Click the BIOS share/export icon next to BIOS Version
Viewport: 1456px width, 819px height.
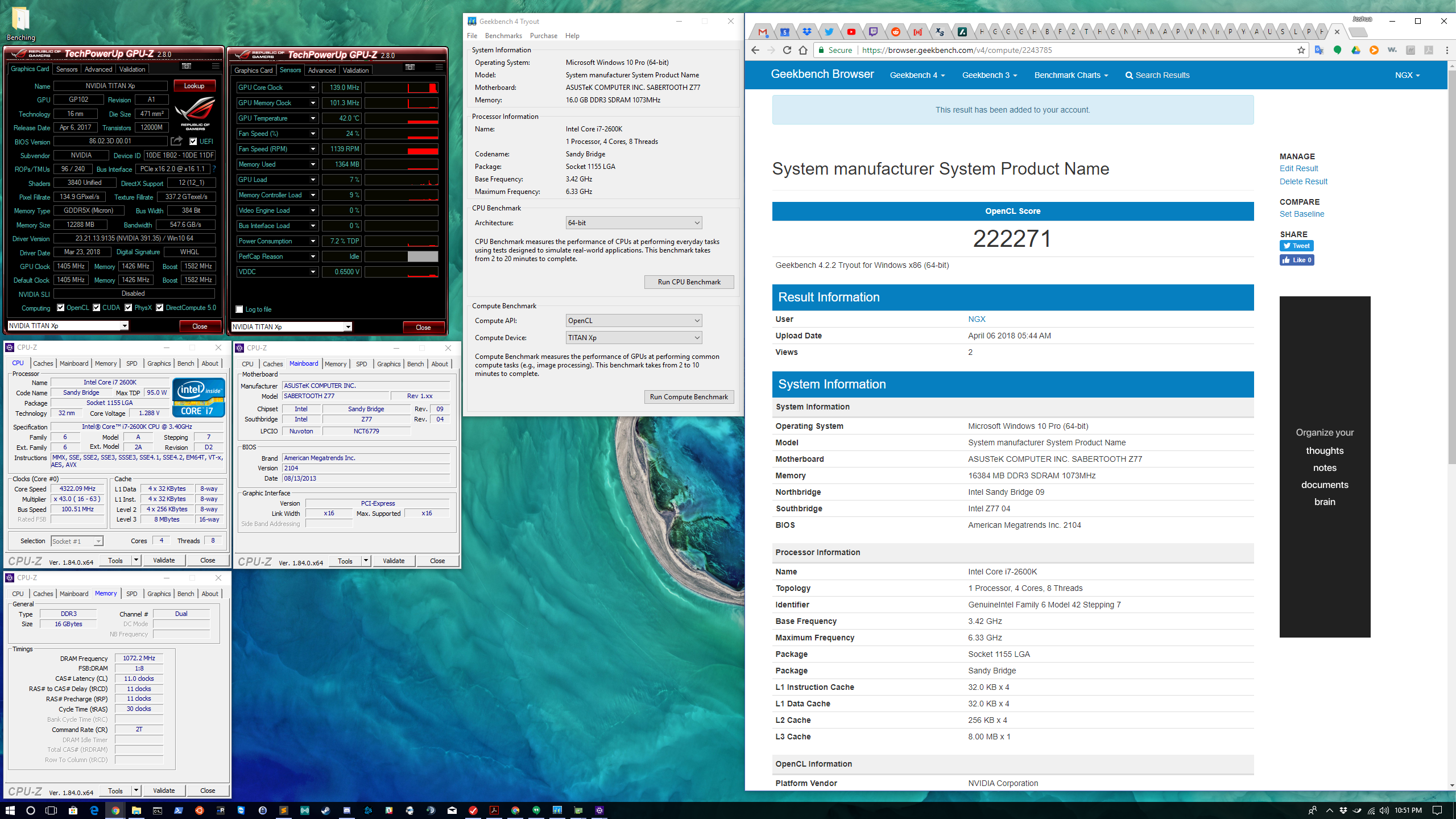(x=177, y=140)
